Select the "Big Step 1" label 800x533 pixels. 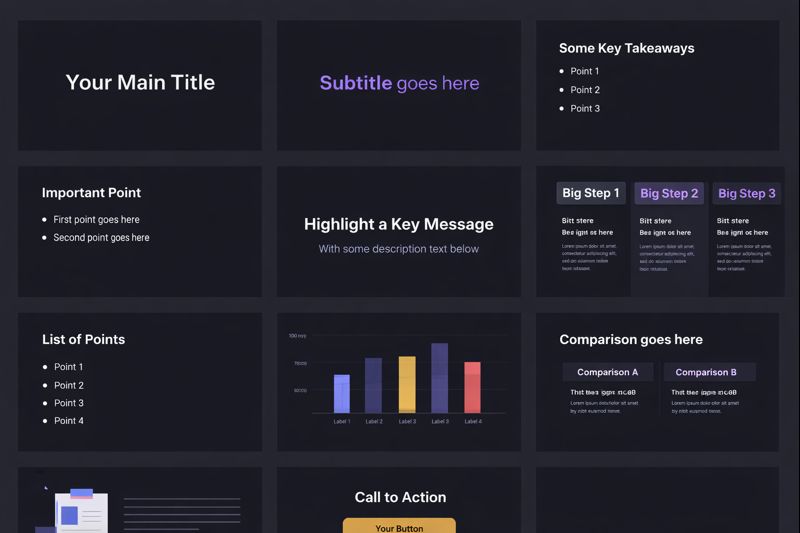tap(591, 193)
